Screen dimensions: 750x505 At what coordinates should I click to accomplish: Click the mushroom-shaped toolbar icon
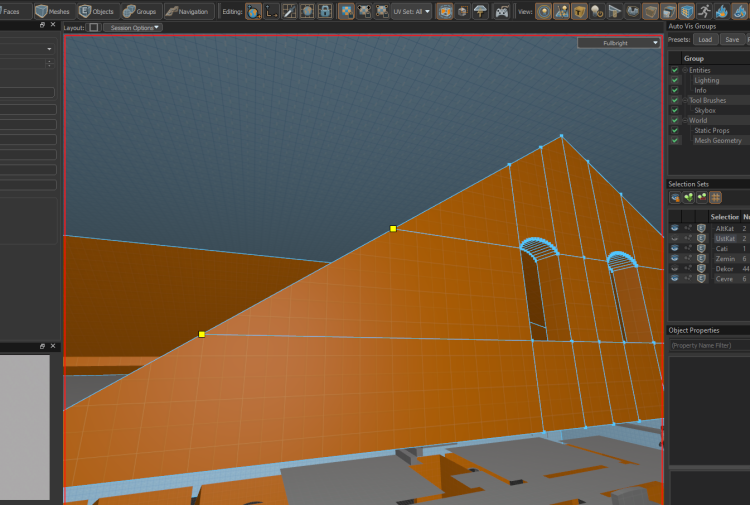[x=481, y=11]
